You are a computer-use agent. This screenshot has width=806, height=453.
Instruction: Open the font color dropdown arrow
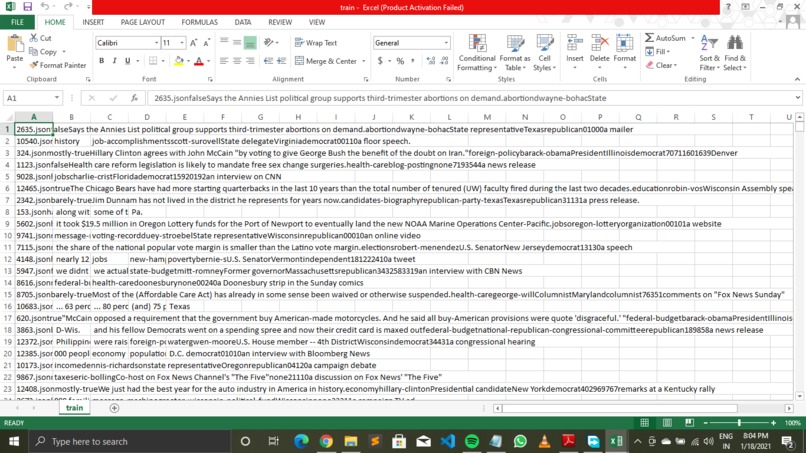click(208, 61)
